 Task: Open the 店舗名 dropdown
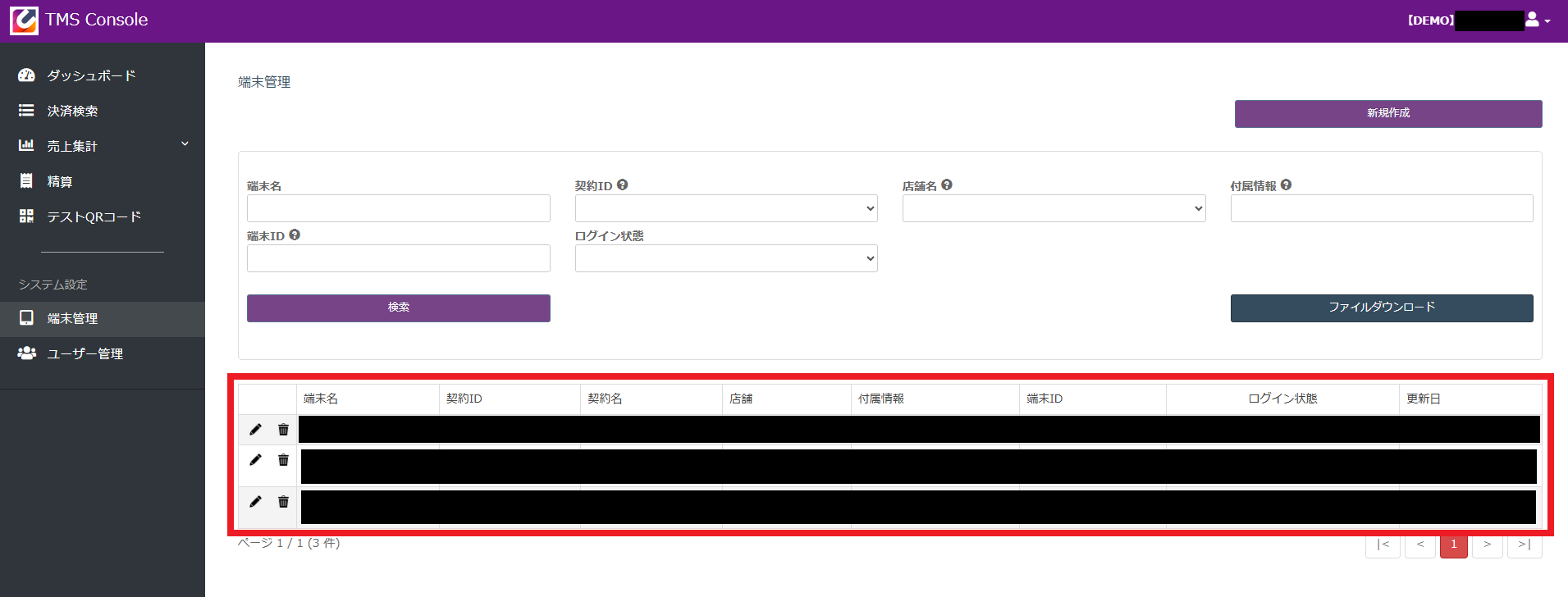(x=1054, y=208)
